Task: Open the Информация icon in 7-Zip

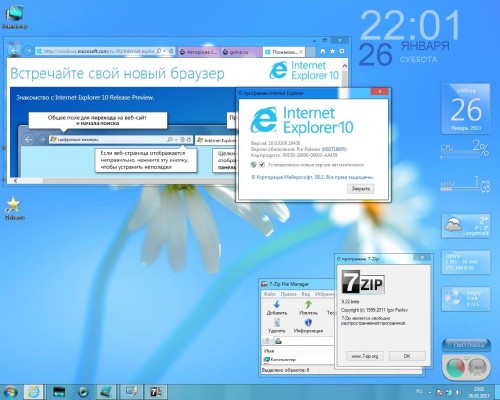Action: 308,326
